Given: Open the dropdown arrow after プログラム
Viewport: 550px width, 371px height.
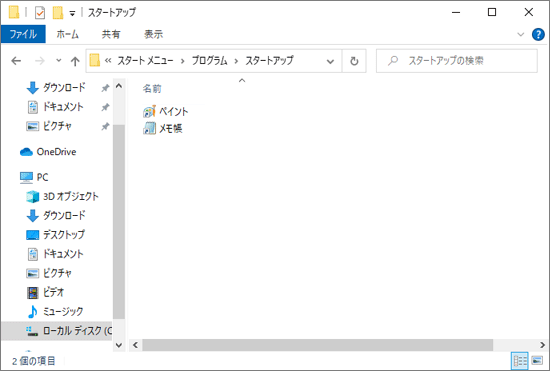Looking at the screenshot, I should coord(236,61).
